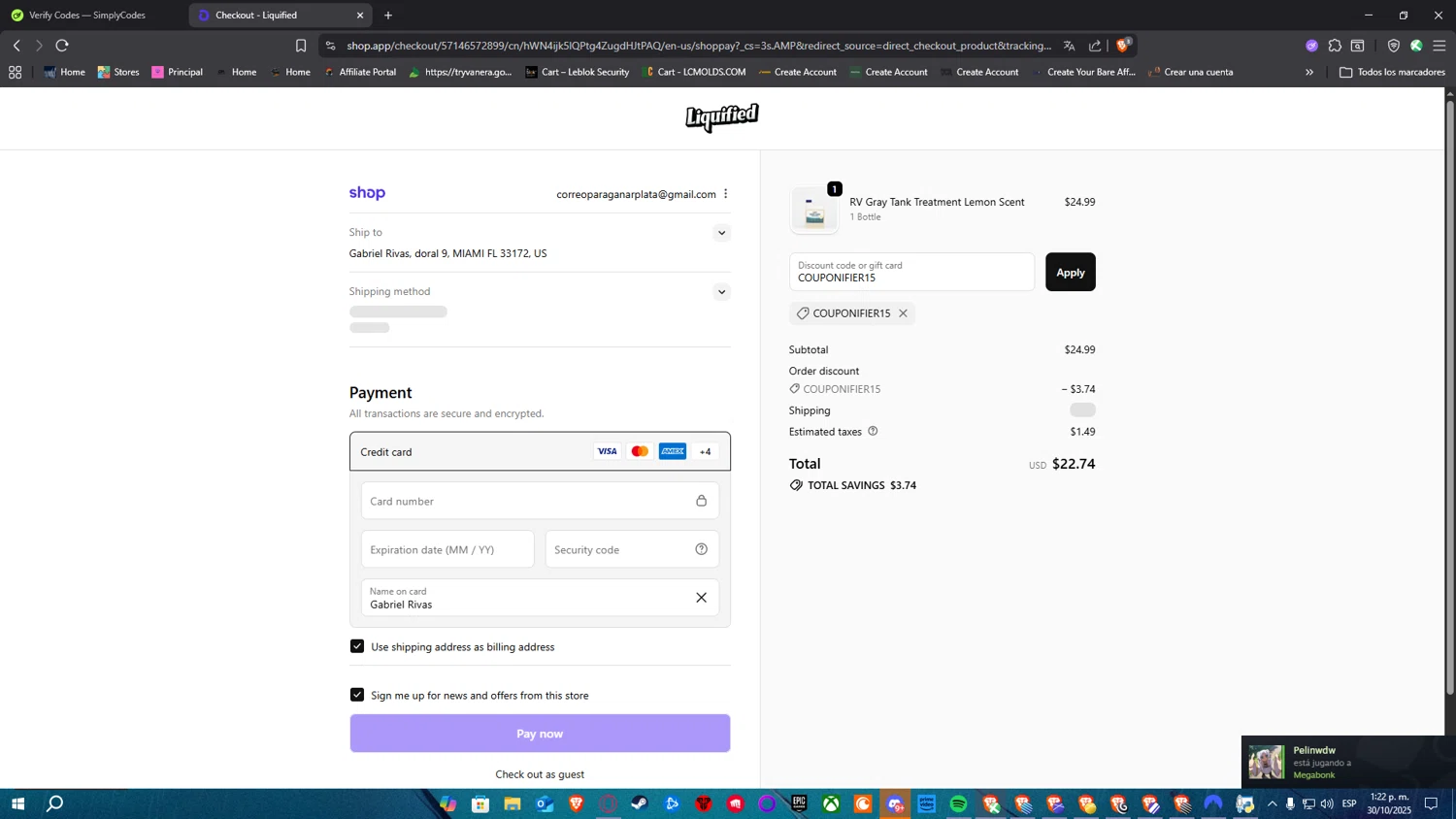The image size is (1456, 819).
Task: Click the RV Gray Tank Treatment product thumbnail
Action: pyautogui.click(x=814, y=210)
